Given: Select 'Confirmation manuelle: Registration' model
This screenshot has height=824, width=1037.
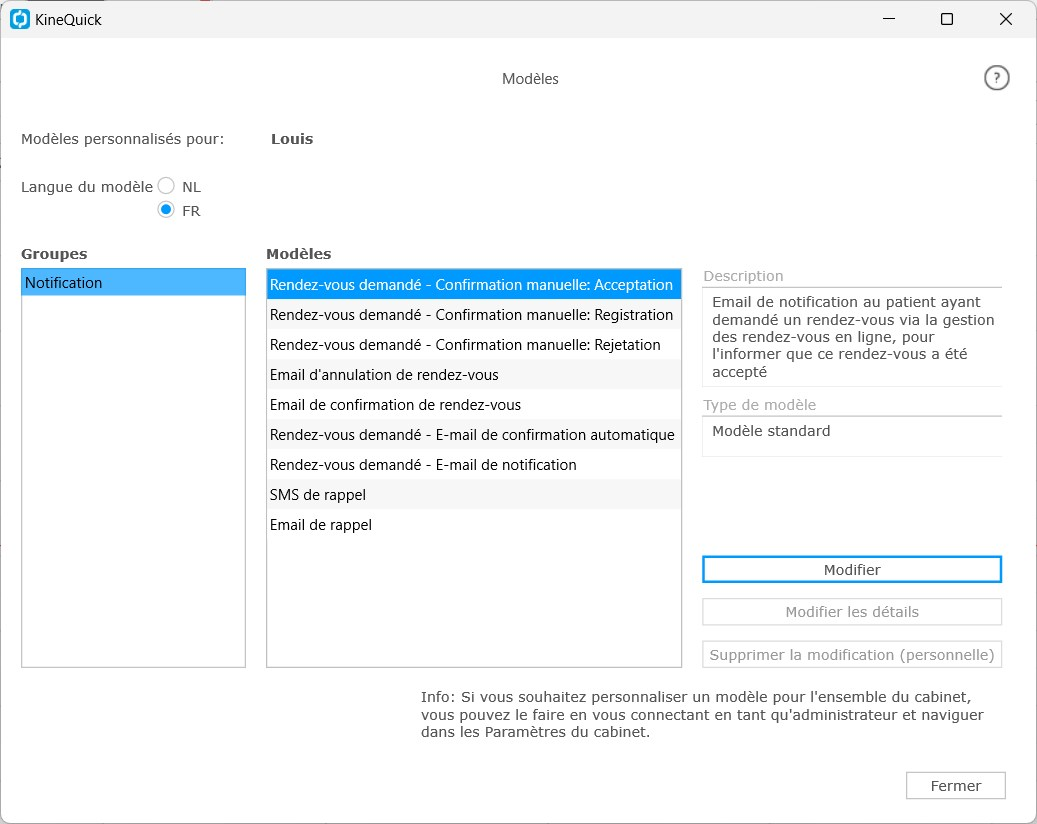Looking at the screenshot, I should [x=474, y=315].
